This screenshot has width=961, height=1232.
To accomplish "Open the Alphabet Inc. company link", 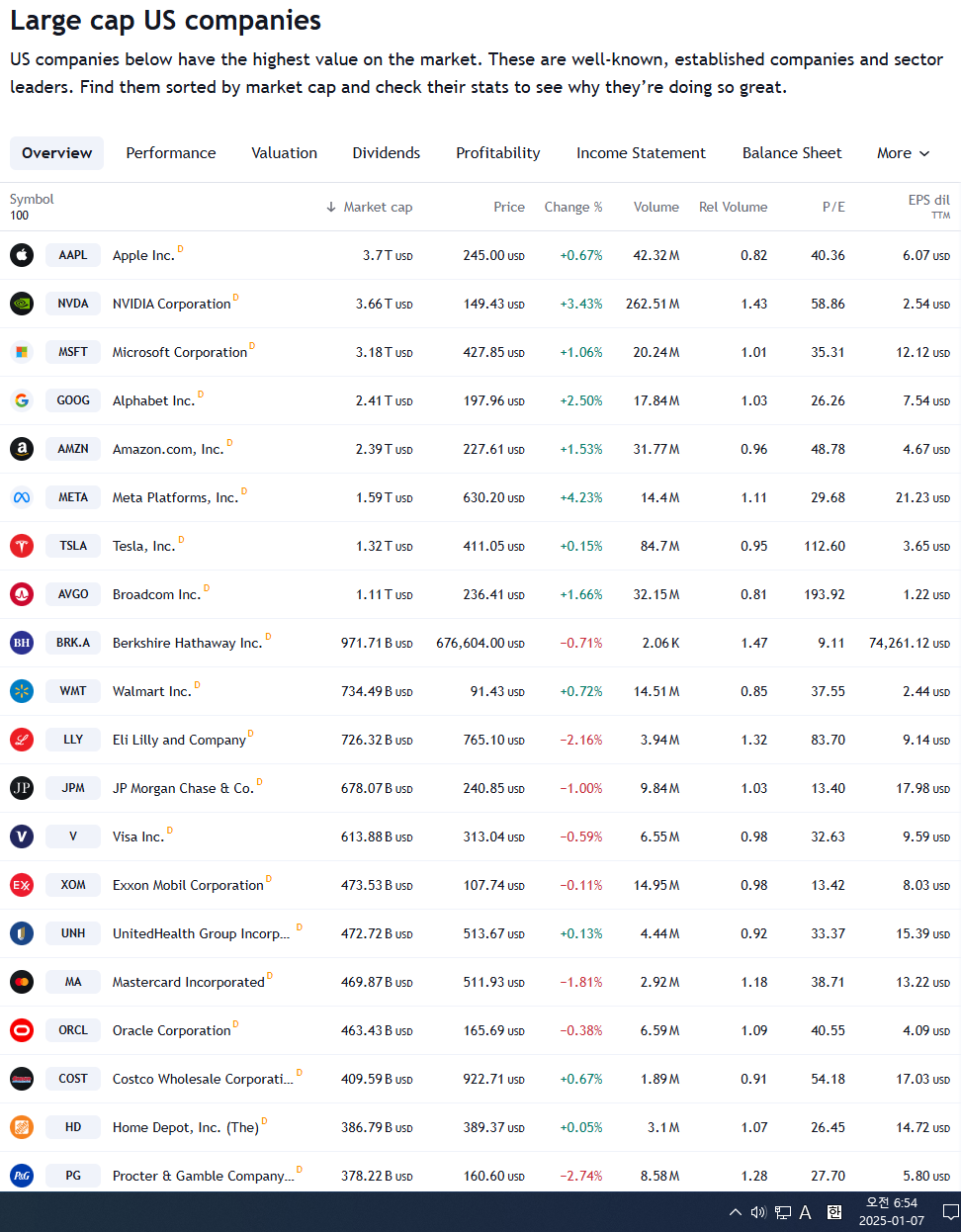I will click(153, 400).
